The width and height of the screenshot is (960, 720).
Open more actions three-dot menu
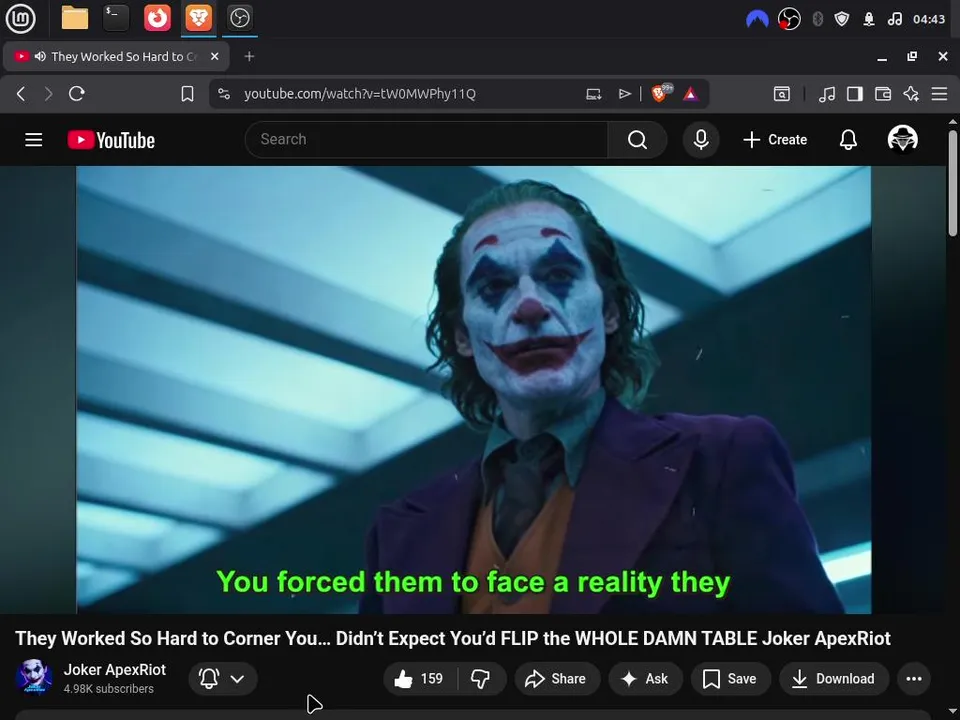[x=914, y=678]
